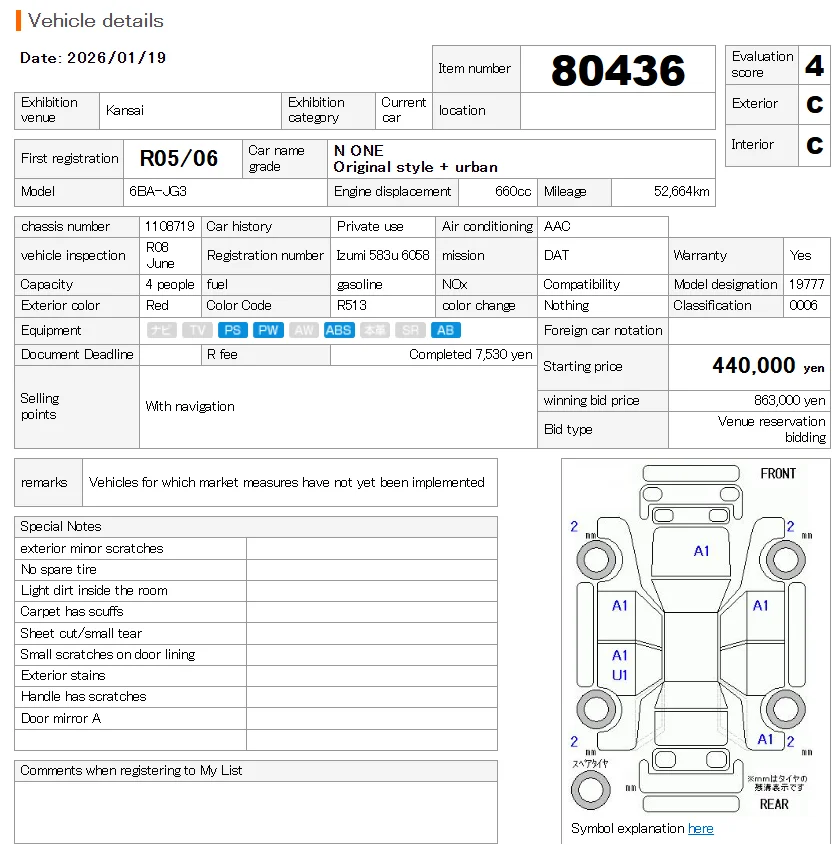Open the Exhibition venue field showing Kansai

[190, 110]
